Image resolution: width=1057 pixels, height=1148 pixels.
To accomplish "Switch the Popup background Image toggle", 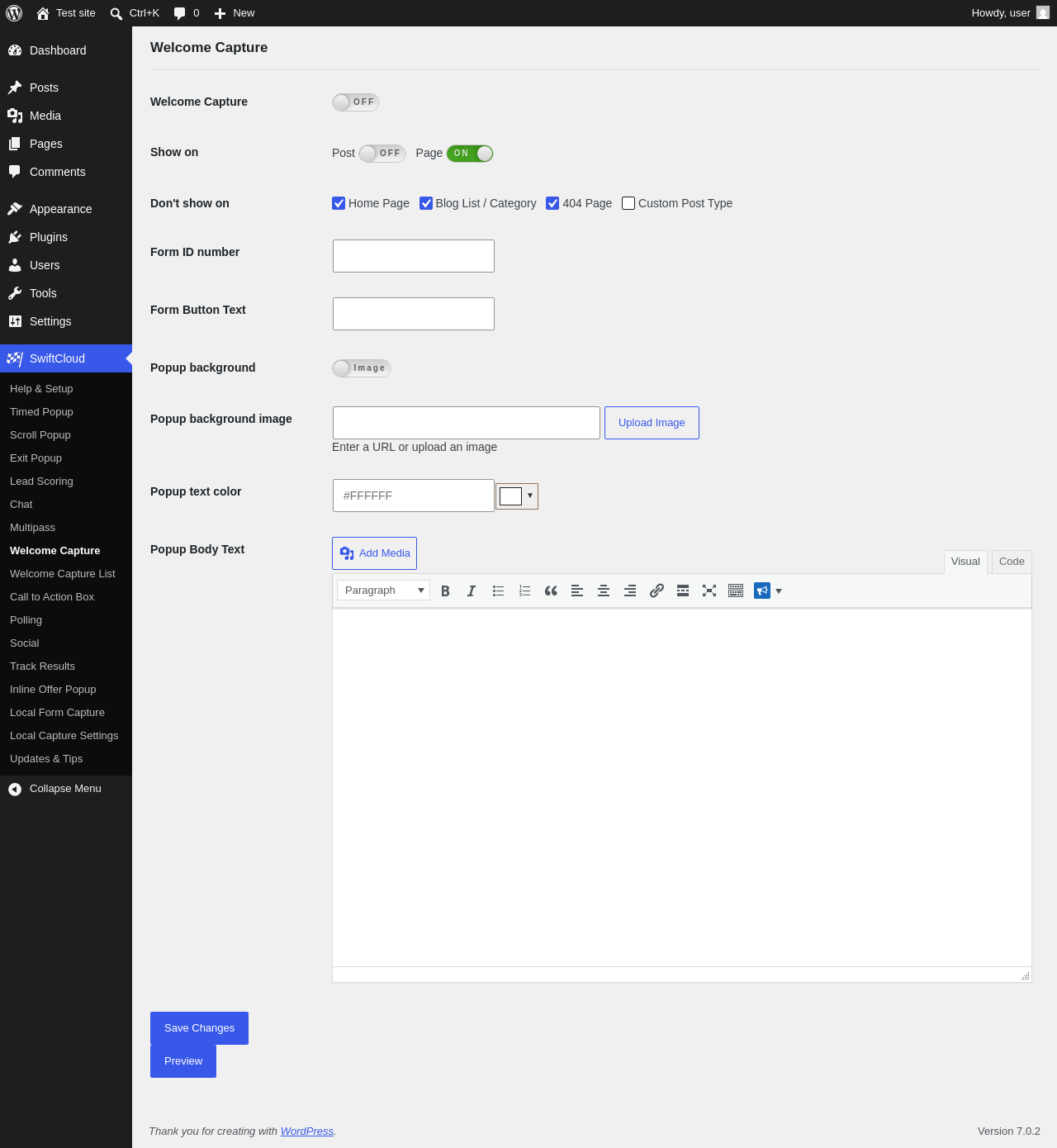I will (x=362, y=368).
